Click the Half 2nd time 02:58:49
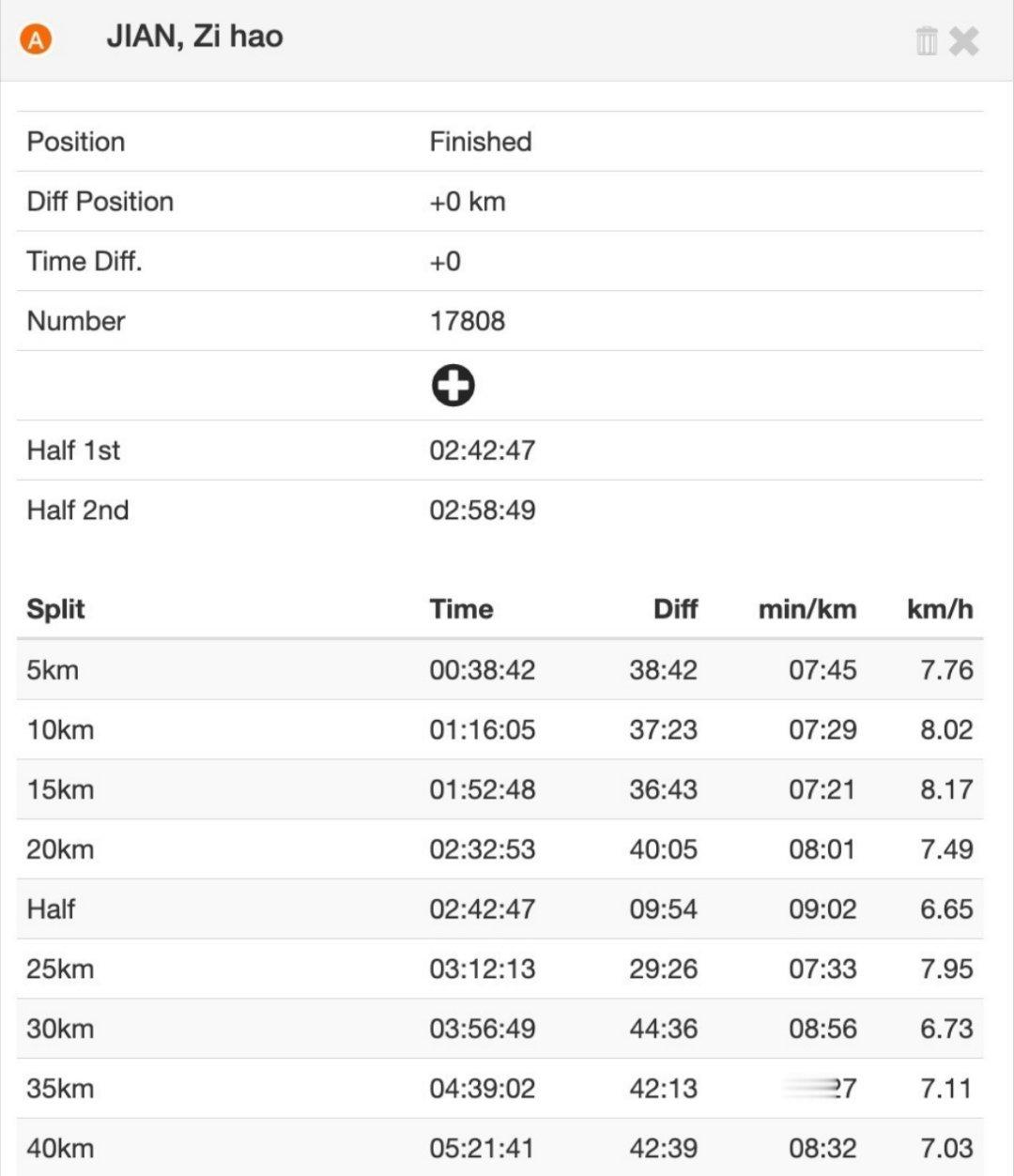 tap(483, 511)
